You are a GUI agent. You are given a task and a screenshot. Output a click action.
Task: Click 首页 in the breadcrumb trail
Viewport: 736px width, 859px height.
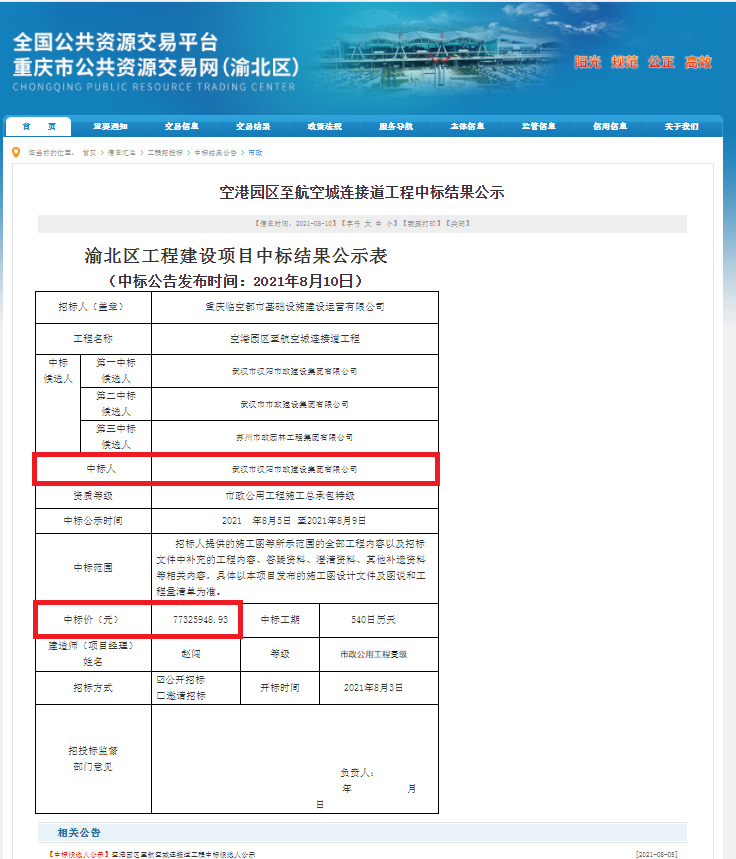coord(90,153)
